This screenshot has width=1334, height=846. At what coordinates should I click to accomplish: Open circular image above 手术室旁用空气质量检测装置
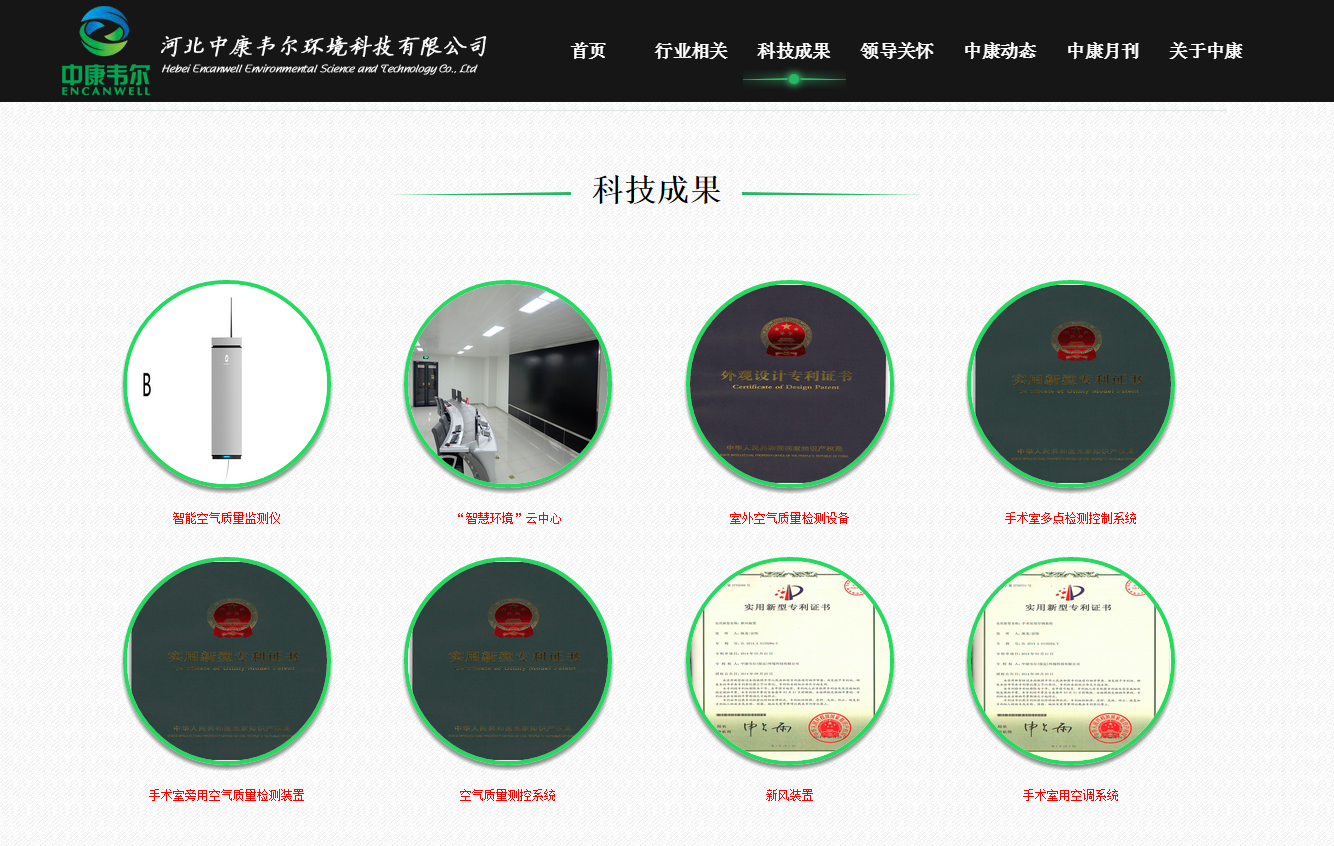coord(227,661)
